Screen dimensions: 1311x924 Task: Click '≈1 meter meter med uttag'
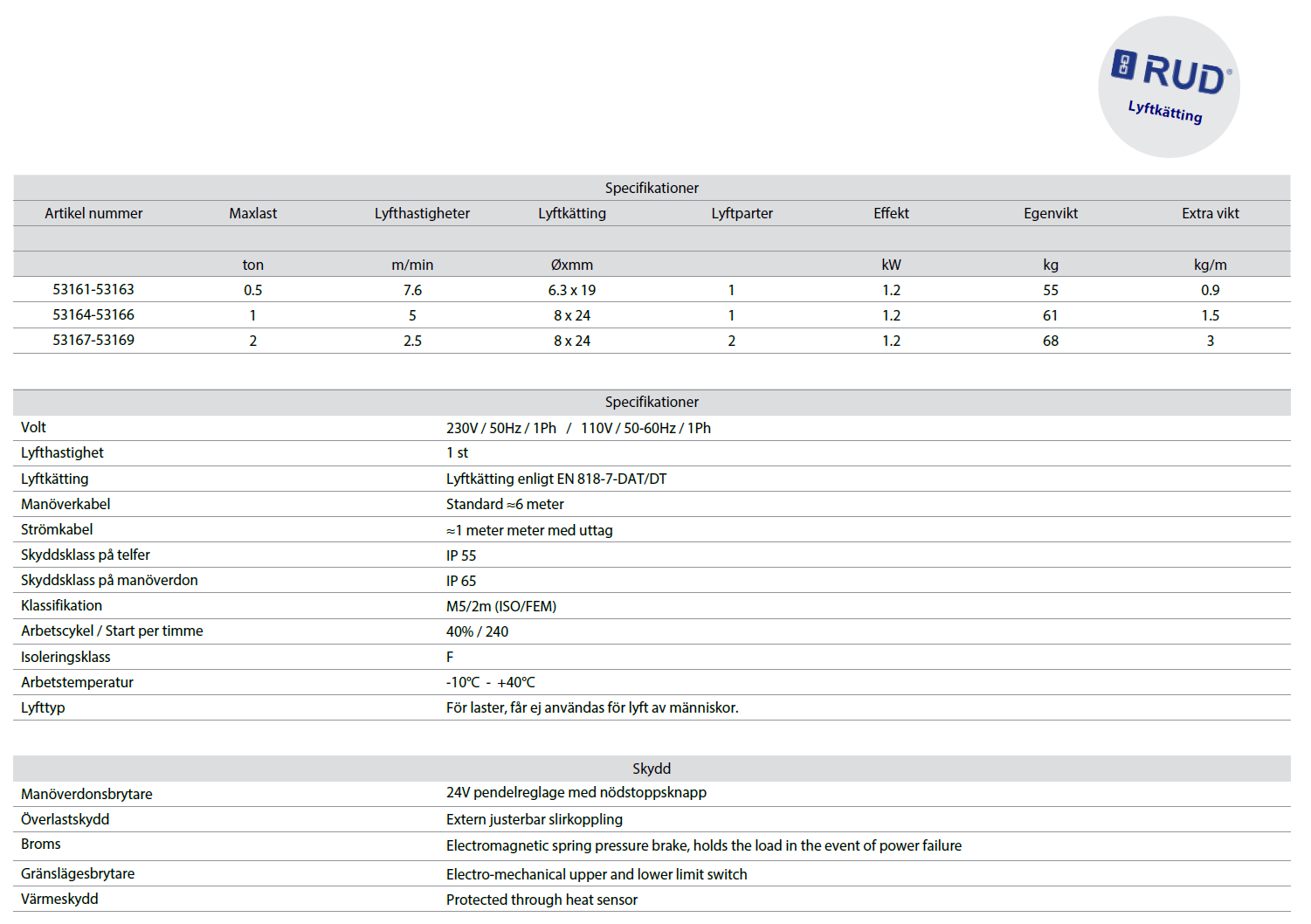click(x=529, y=530)
